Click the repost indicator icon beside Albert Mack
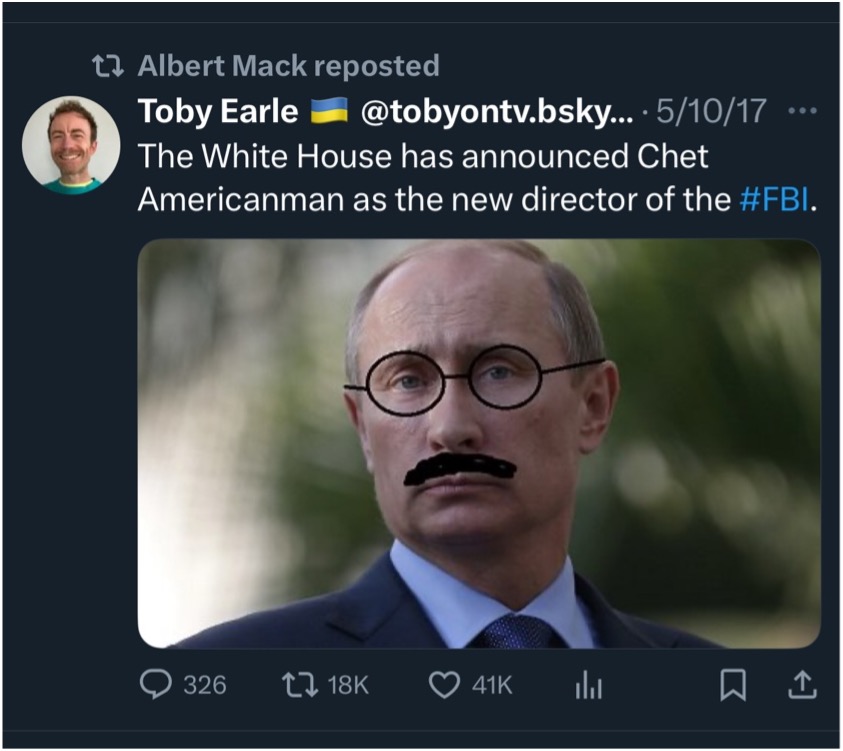843x751 pixels. coord(107,67)
